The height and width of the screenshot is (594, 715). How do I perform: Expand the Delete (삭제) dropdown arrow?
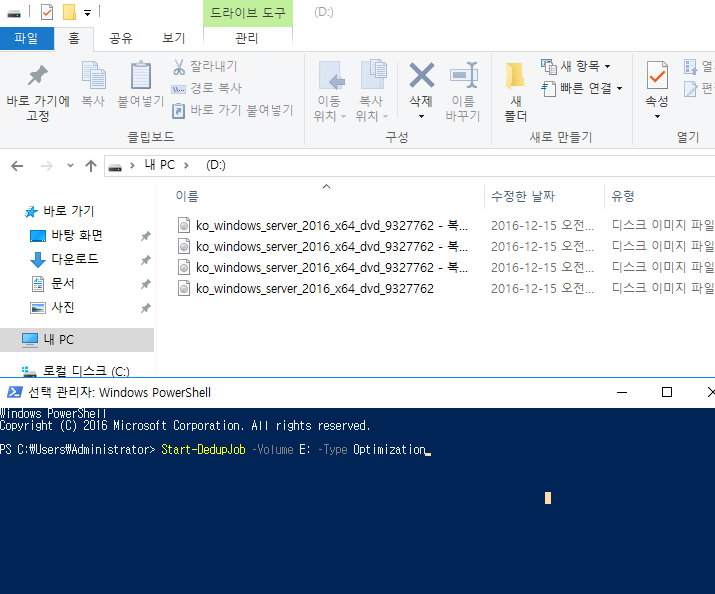tap(421, 117)
